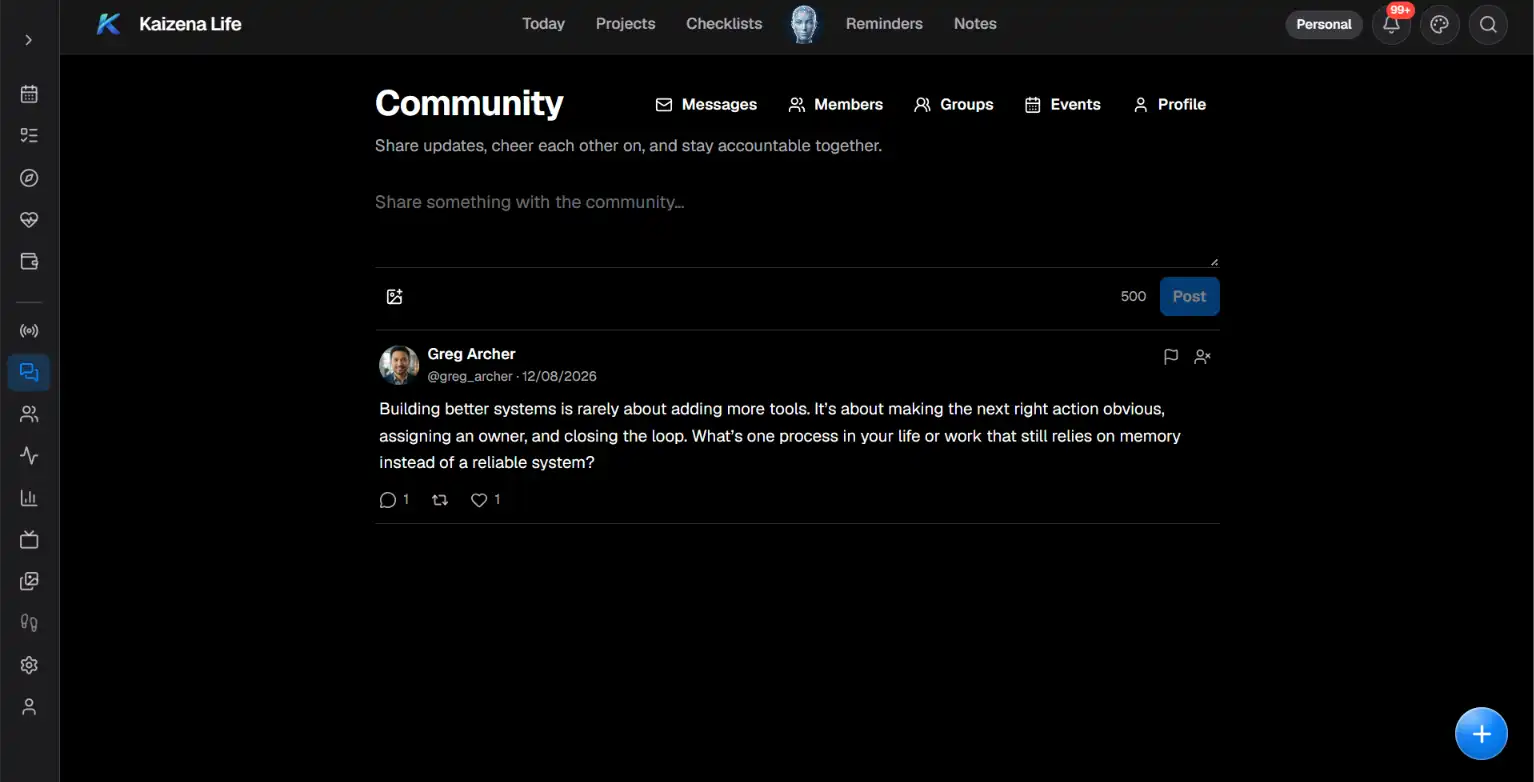Go to the Reminders tab
The image size is (1534, 782).
[x=884, y=24]
